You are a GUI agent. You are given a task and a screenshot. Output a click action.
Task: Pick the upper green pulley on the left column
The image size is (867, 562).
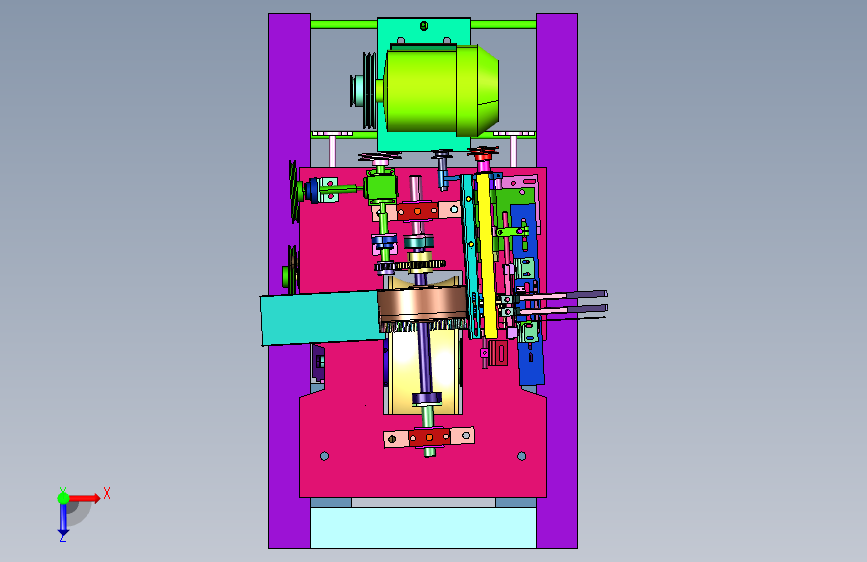(x=295, y=192)
